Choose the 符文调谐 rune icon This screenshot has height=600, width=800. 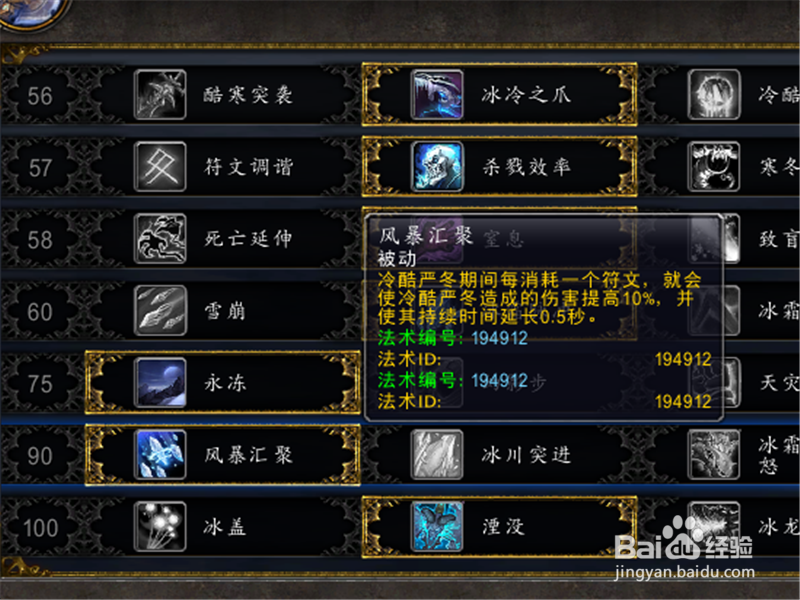[160, 166]
